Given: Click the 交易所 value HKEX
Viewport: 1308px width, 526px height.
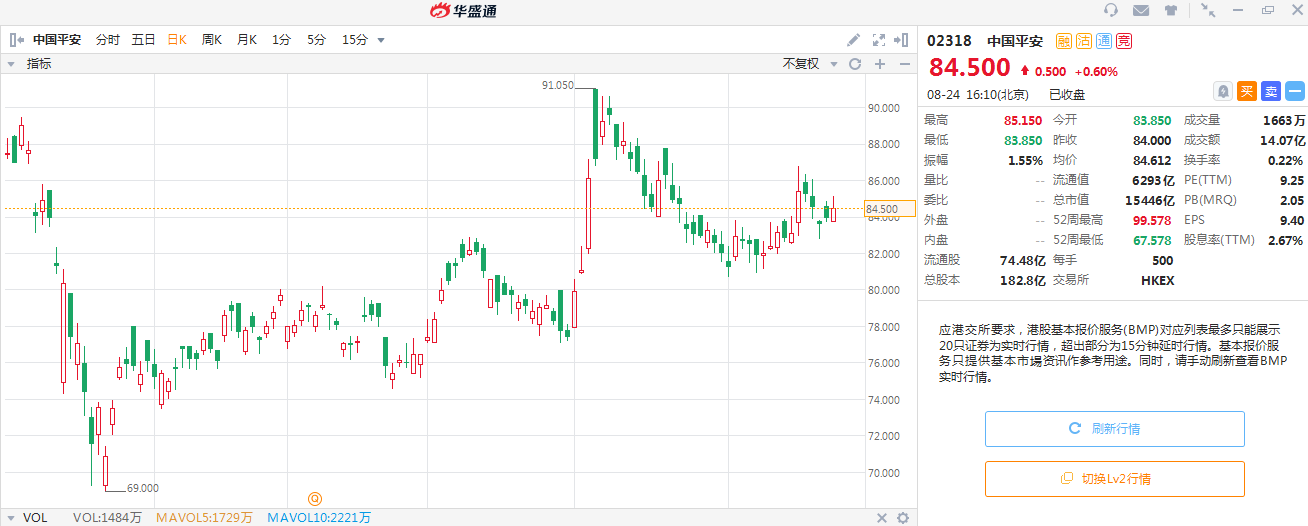Looking at the screenshot, I should point(1157,280).
